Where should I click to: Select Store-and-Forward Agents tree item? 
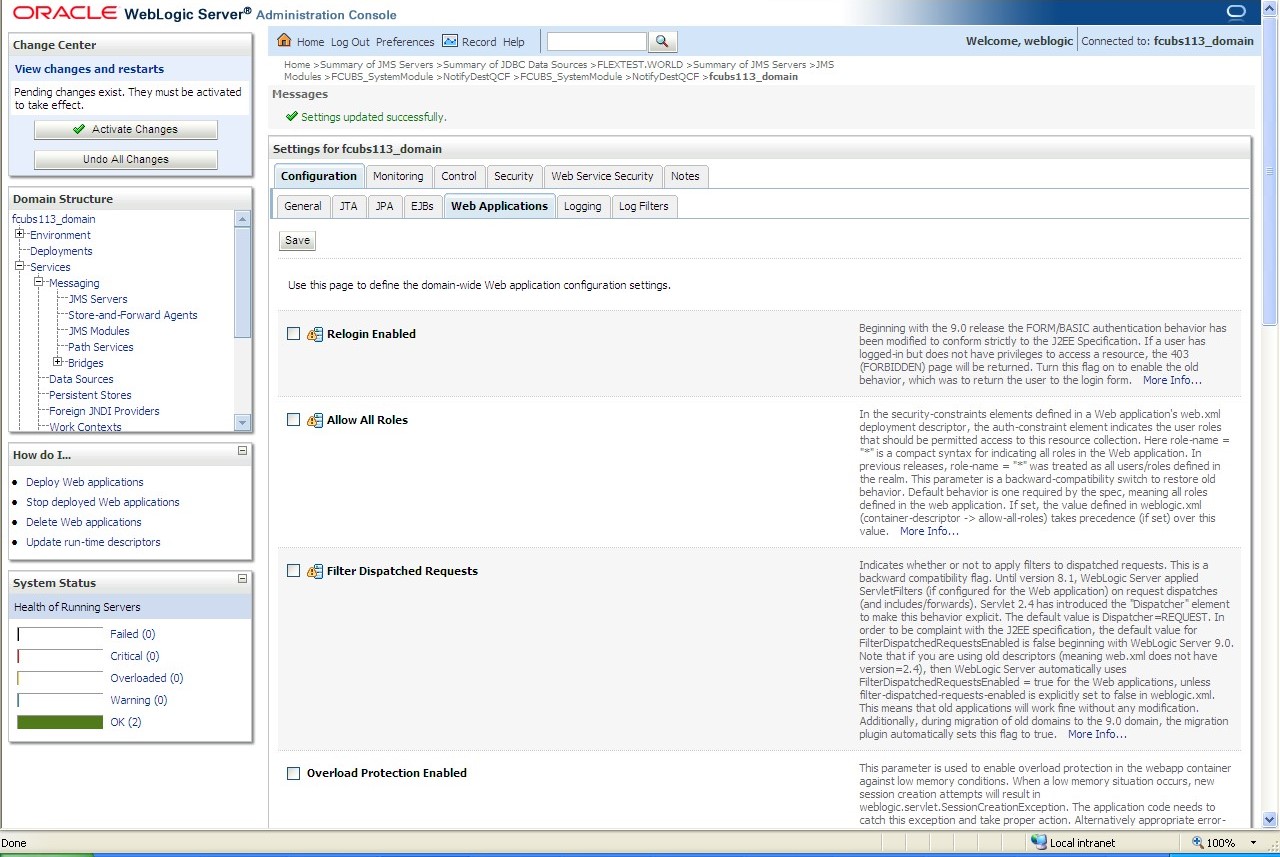point(133,315)
